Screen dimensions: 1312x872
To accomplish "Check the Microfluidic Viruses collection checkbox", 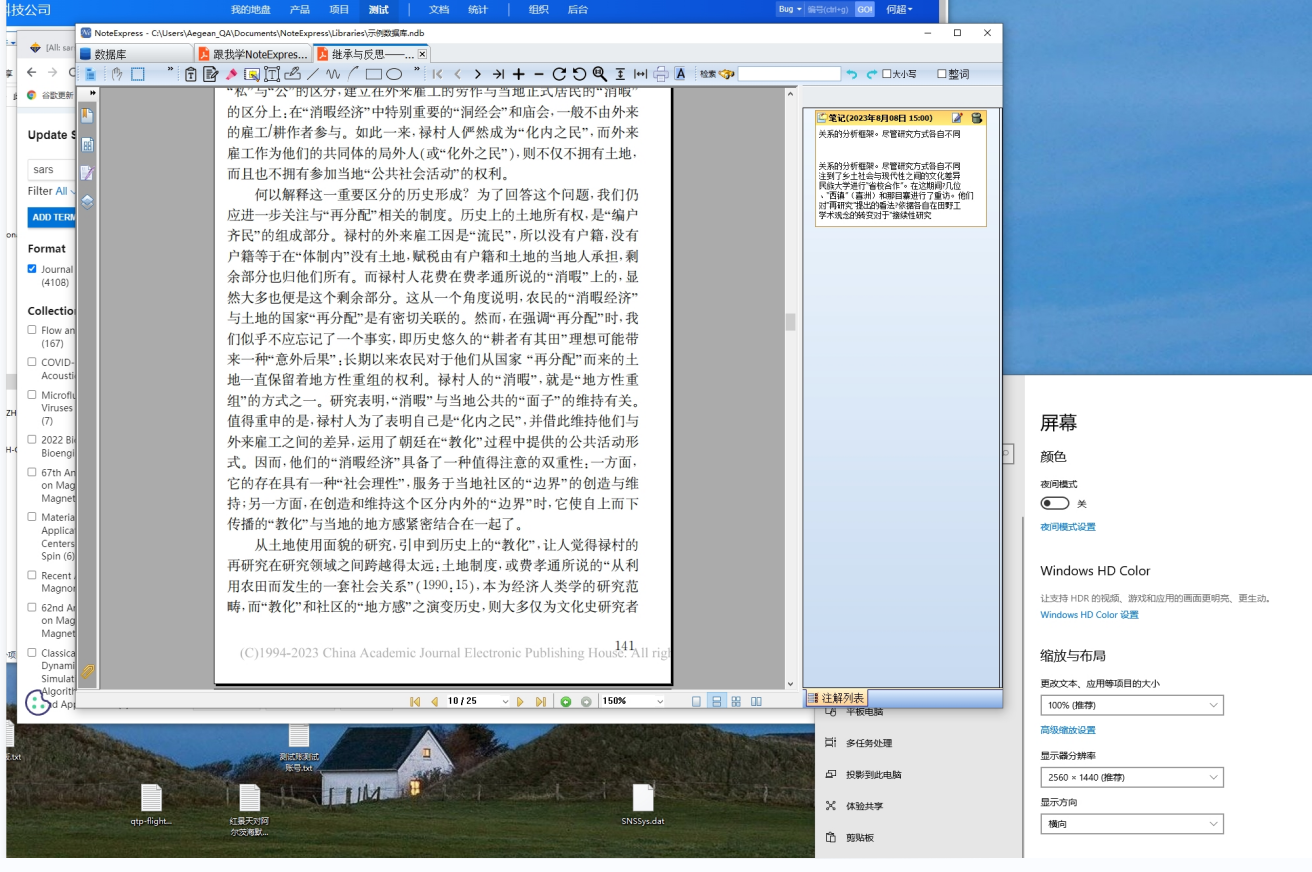I will (x=32, y=394).
